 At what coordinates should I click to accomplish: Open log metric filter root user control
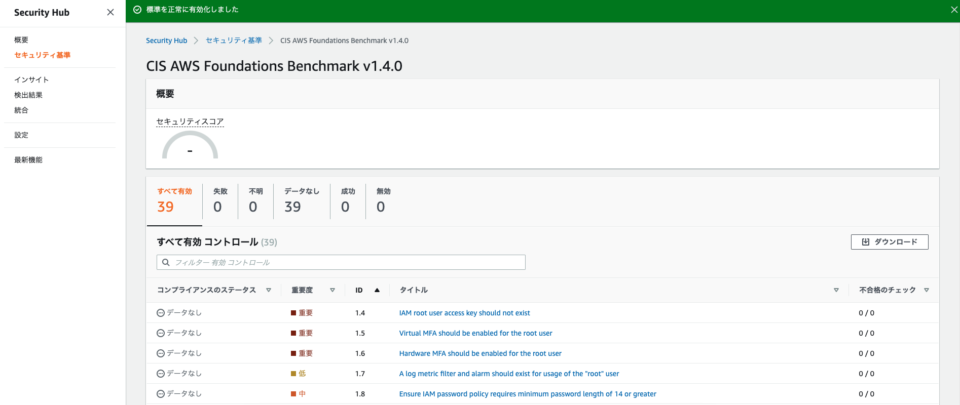coord(509,374)
